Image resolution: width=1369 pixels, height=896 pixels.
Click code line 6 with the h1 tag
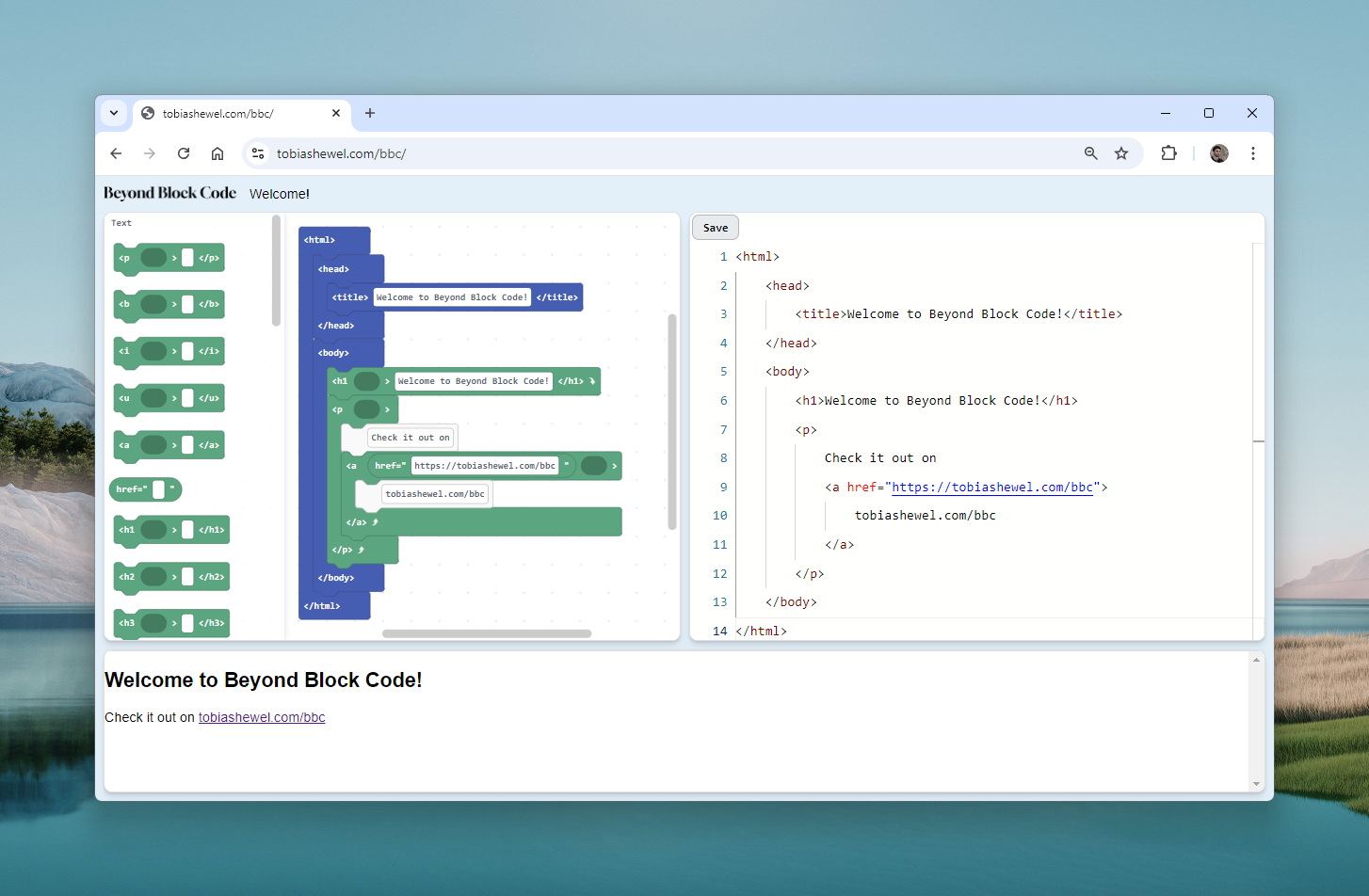(936, 401)
